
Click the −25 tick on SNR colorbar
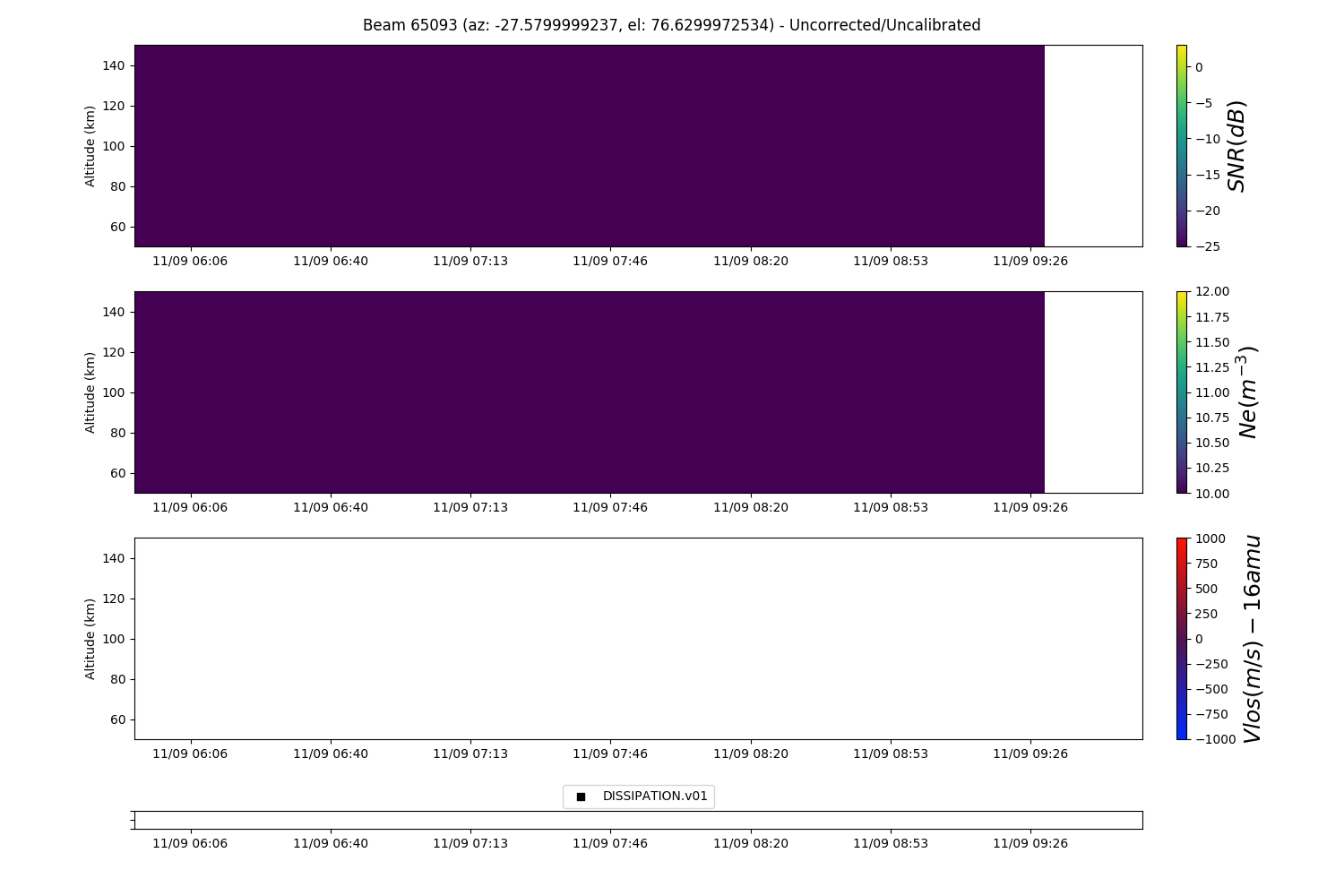1207,246
